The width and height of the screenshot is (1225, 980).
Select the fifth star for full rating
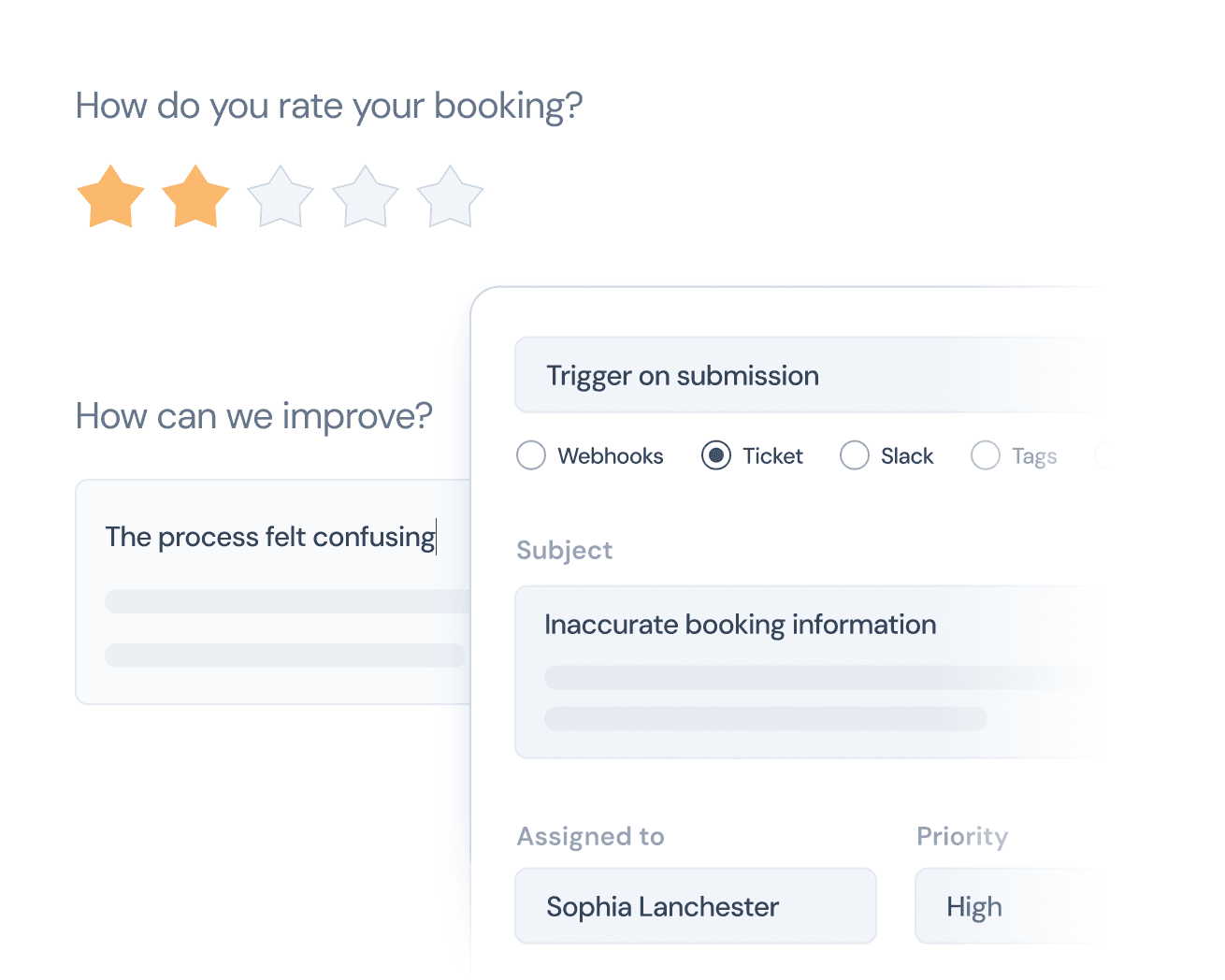point(450,195)
